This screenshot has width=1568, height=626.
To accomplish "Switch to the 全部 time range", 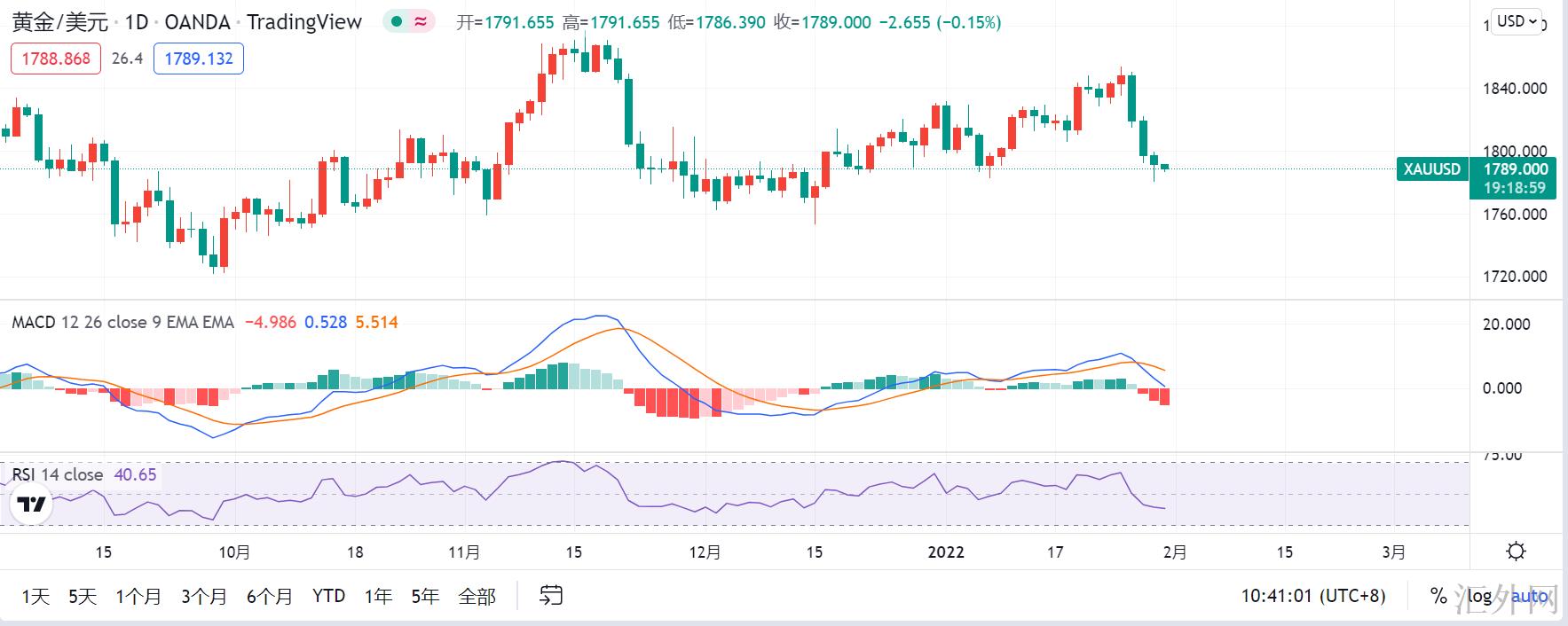I will point(477,596).
